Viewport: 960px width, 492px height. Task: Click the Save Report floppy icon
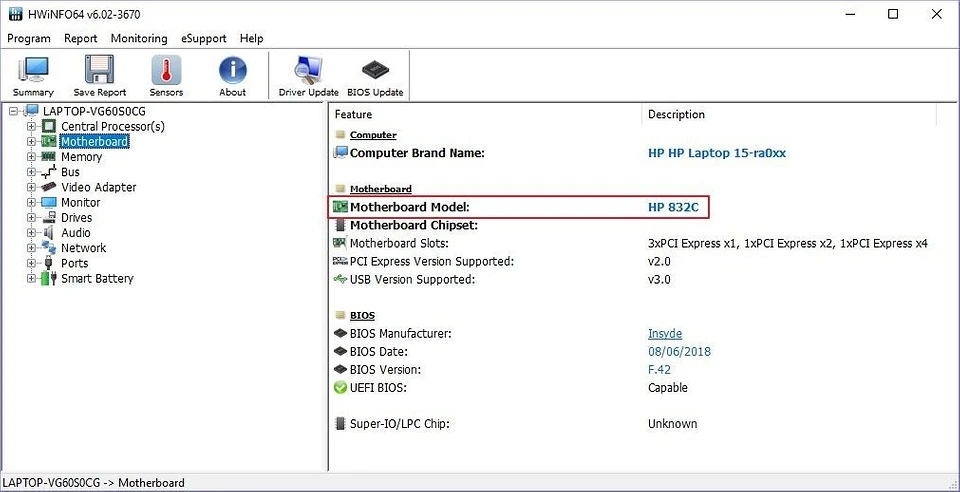tap(99, 76)
